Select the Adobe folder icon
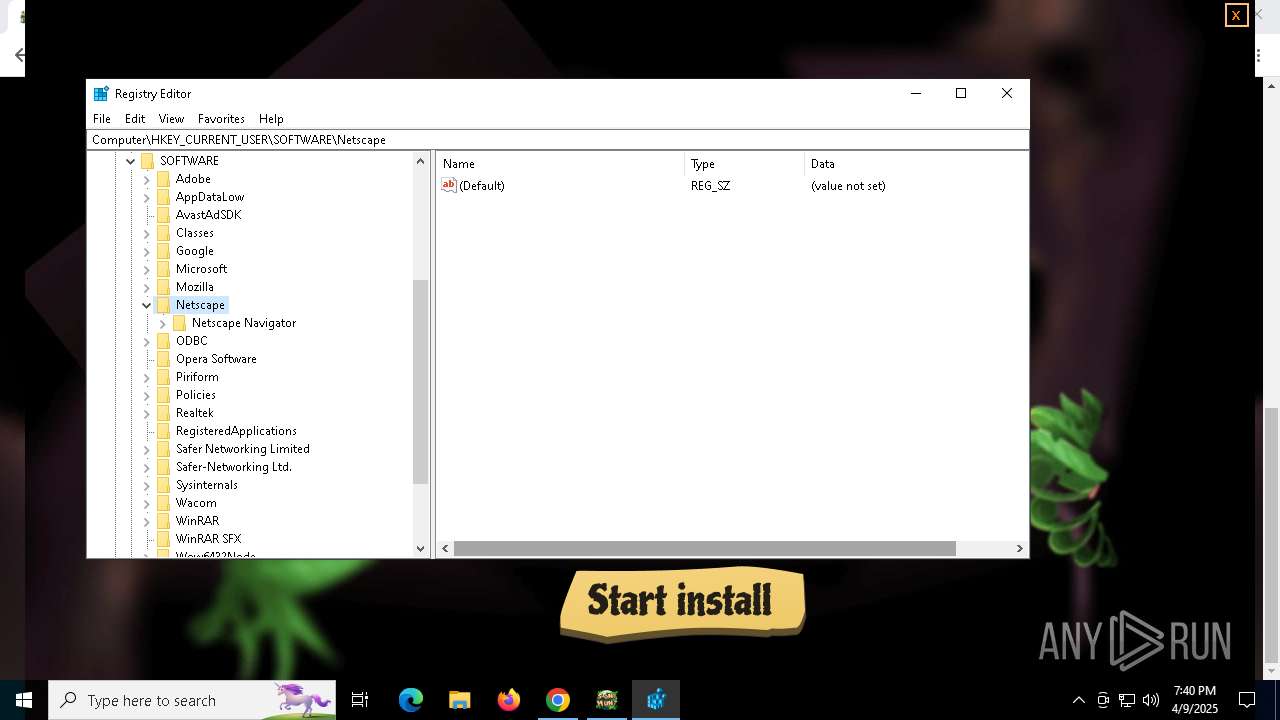The width and height of the screenshot is (1280, 720). pos(163,179)
